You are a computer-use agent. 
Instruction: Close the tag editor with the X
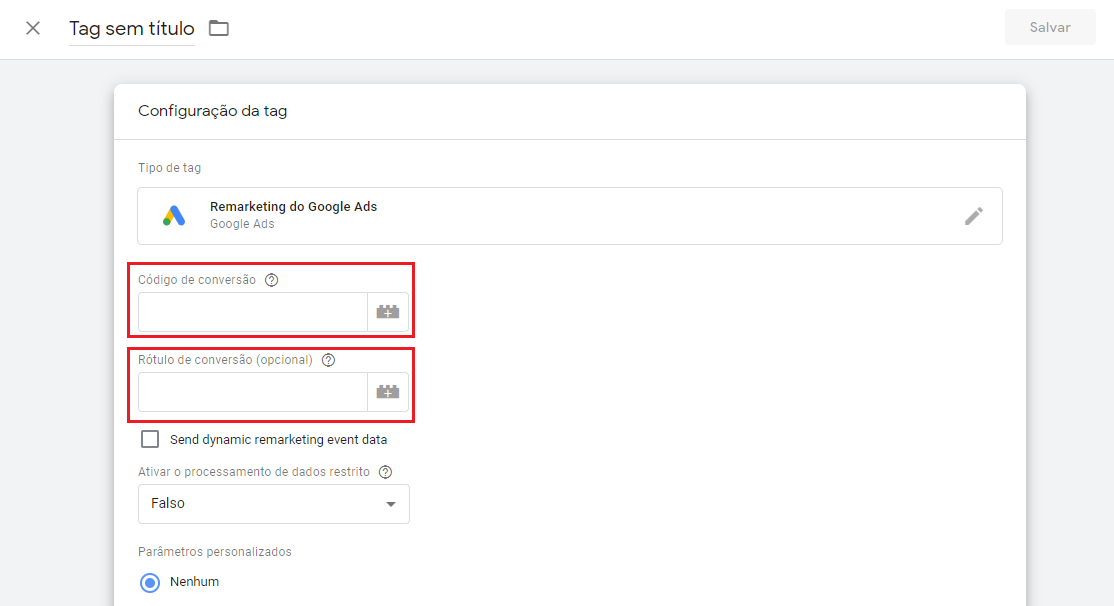tap(33, 28)
